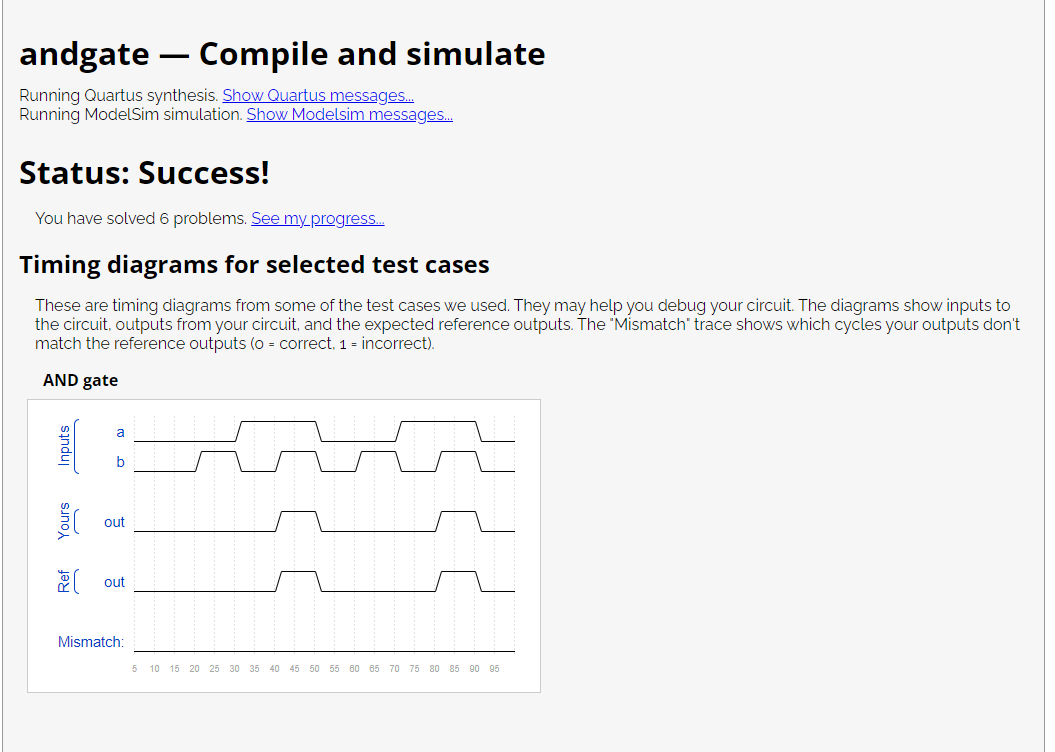
Task: Click the 'Ref' group label
Action: pos(64,581)
